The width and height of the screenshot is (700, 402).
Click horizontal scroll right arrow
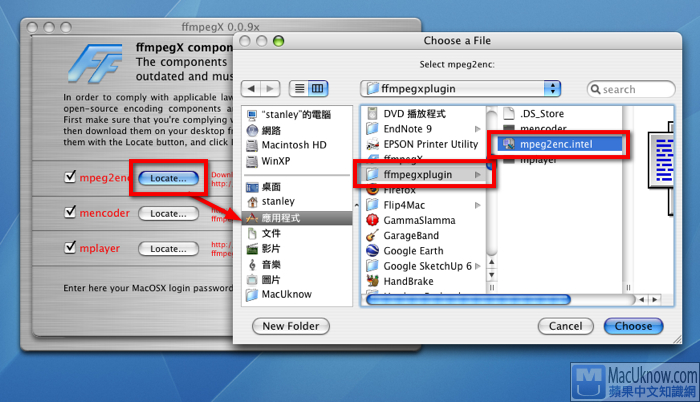pyautogui.click(x=654, y=300)
